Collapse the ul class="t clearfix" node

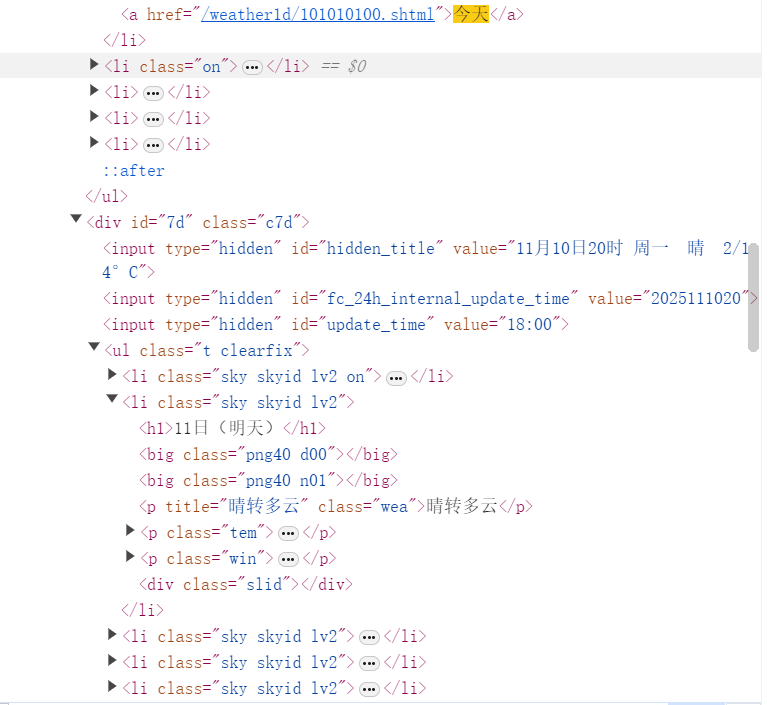point(94,346)
